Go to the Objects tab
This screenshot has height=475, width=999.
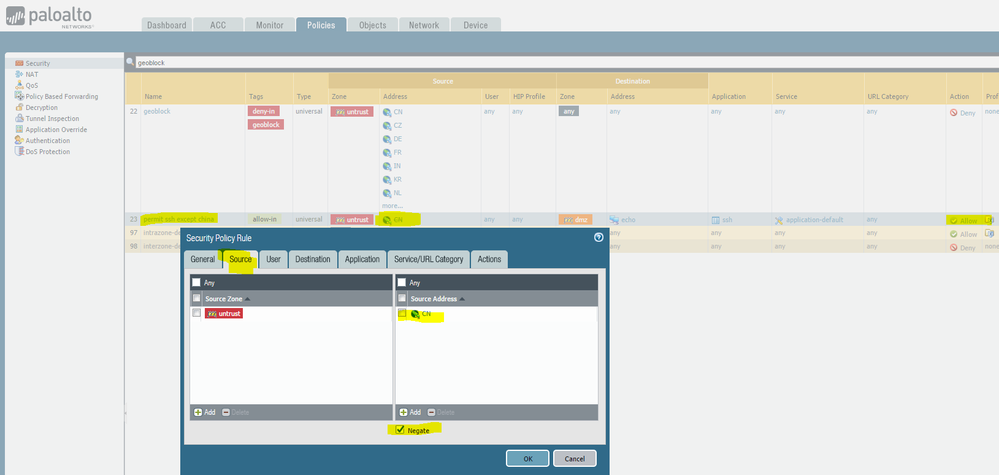pos(373,25)
